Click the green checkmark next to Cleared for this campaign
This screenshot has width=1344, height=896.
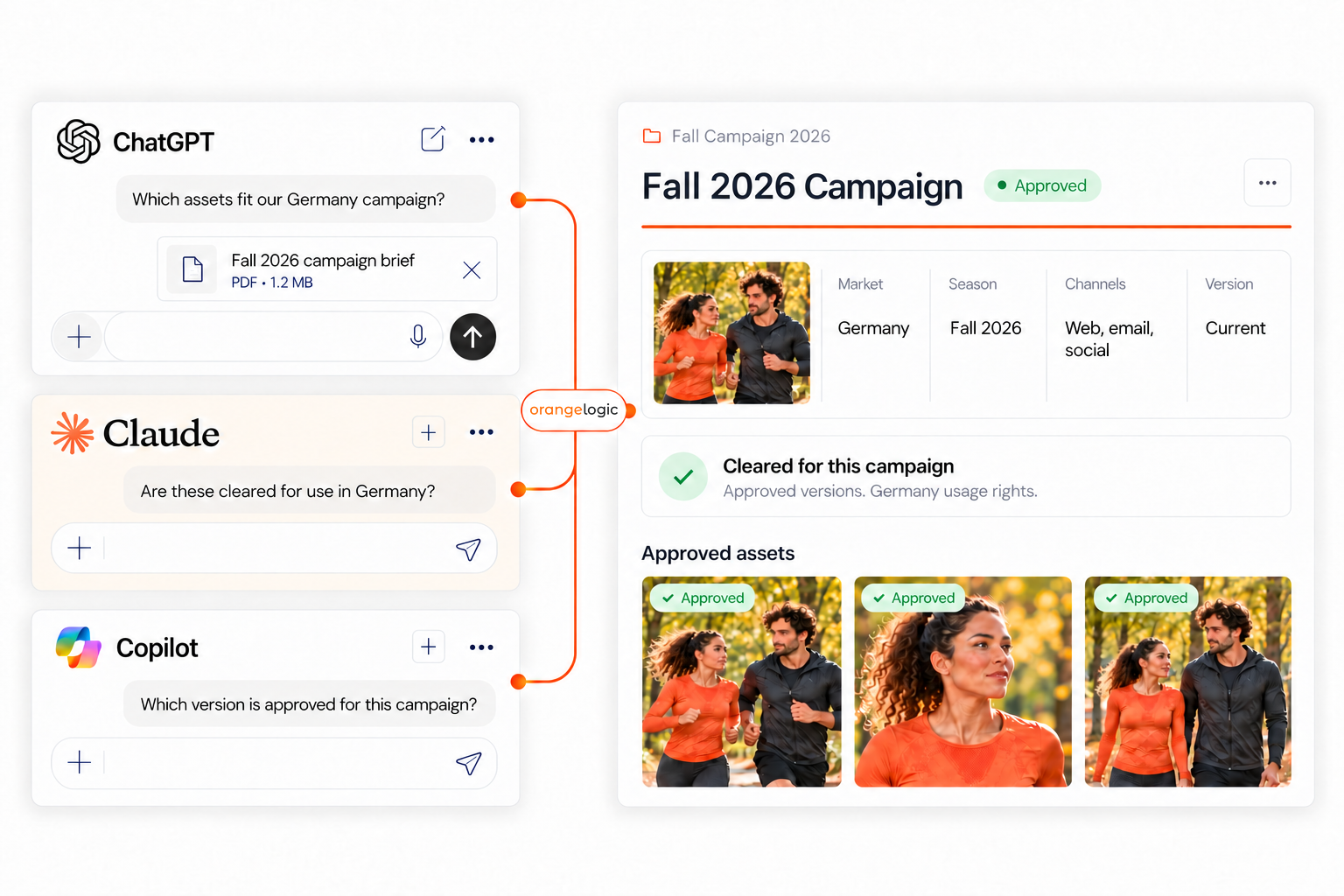pyautogui.click(x=683, y=477)
